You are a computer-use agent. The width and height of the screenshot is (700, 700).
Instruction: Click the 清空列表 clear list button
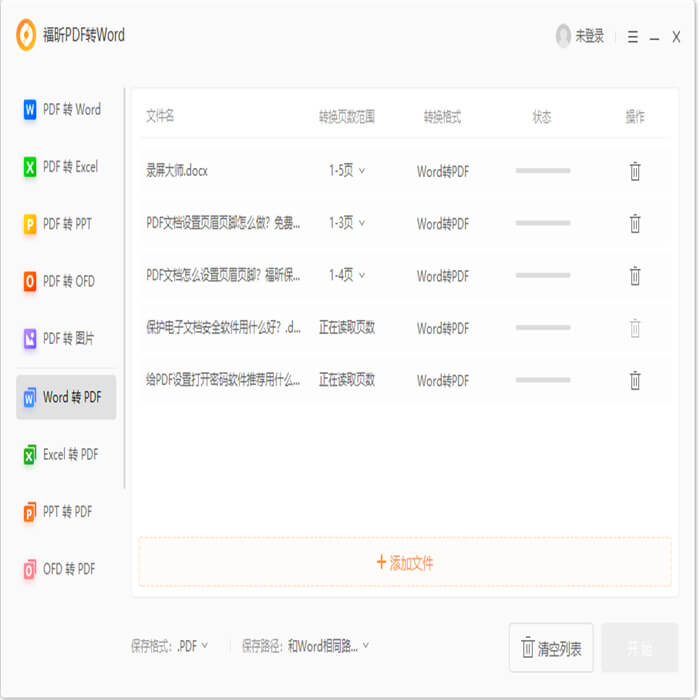coord(551,647)
